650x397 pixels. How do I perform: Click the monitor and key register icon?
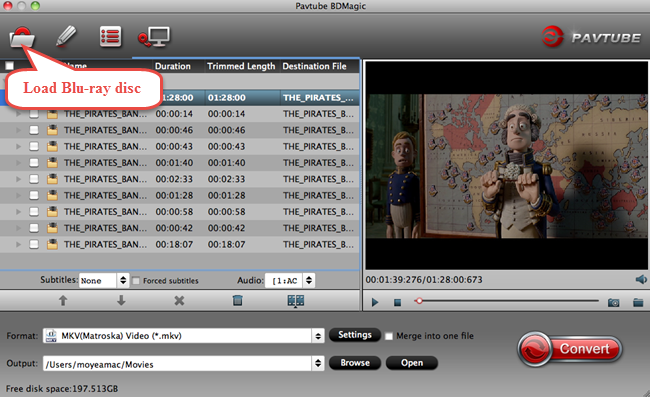pyautogui.click(x=154, y=37)
